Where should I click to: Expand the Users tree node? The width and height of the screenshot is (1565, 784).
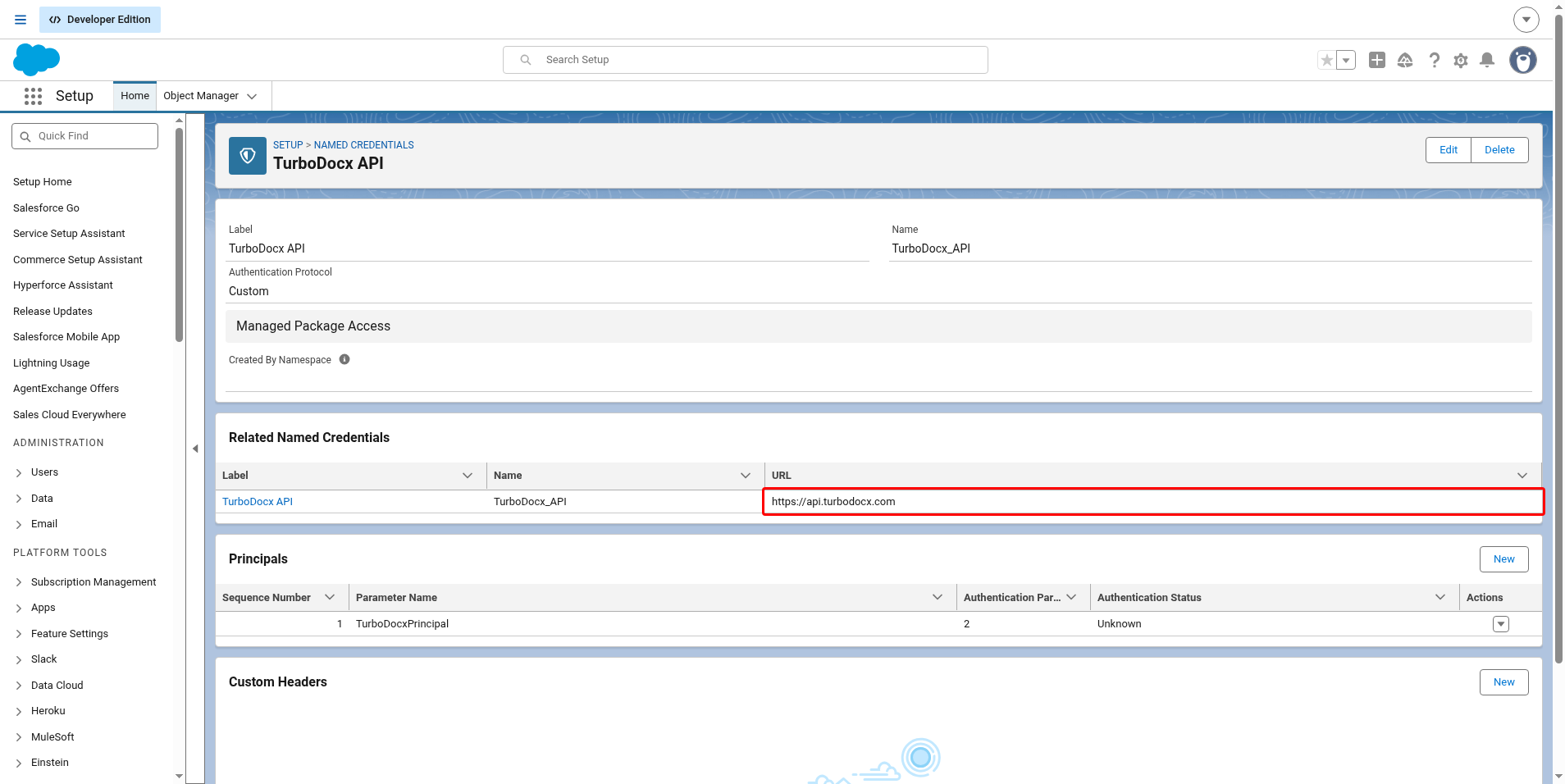point(19,472)
